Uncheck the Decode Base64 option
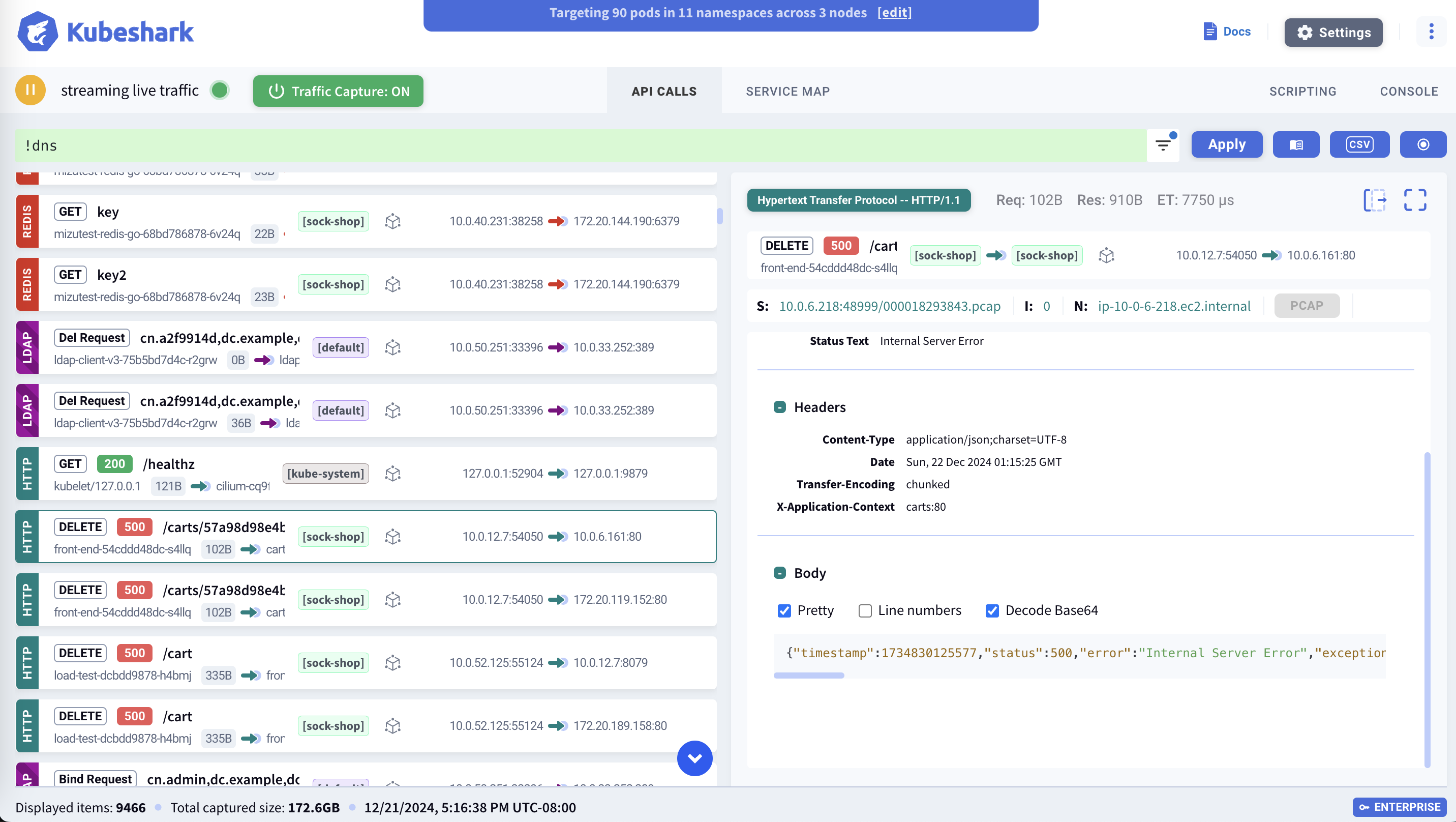The height and width of the screenshot is (822, 1456). pyautogui.click(x=992, y=610)
